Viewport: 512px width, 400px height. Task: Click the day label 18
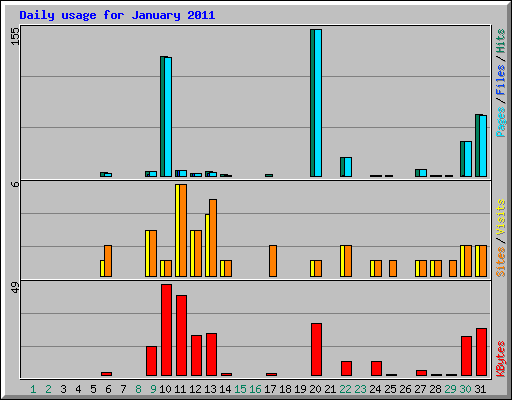(x=285, y=389)
